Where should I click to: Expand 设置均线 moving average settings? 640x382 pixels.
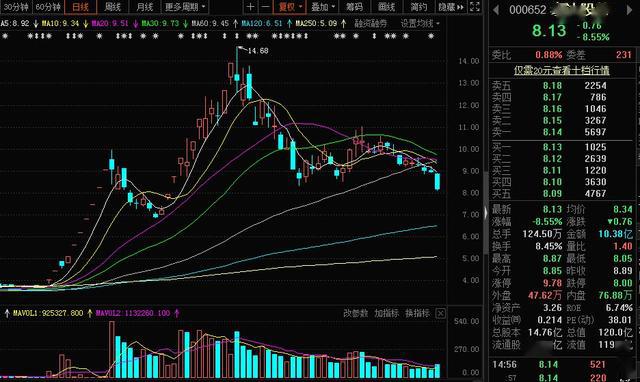click(x=420, y=24)
